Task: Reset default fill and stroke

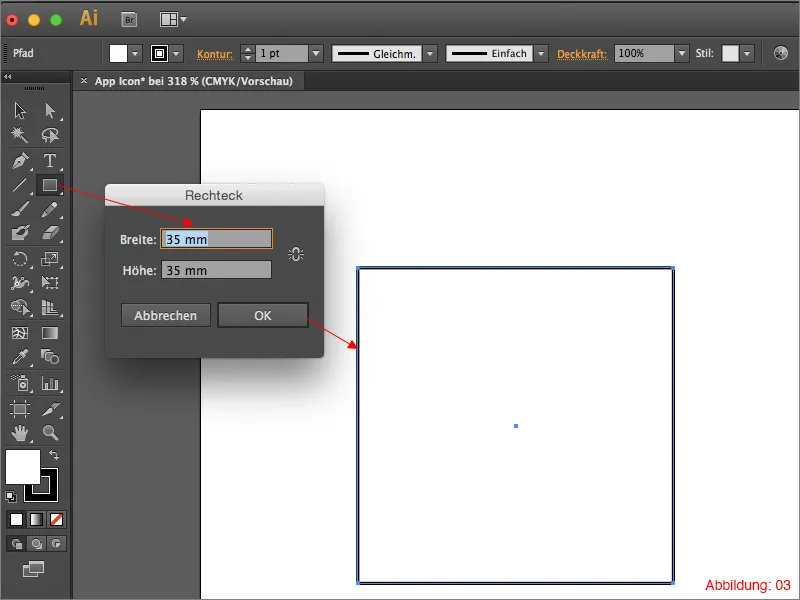Action: pos(11,496)
